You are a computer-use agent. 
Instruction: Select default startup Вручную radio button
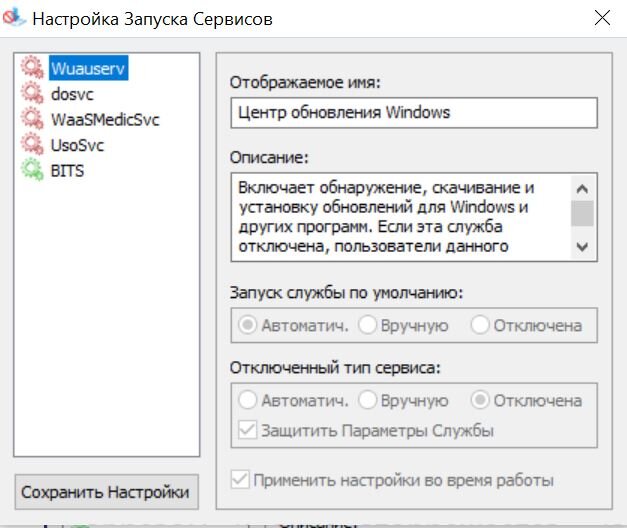pyautogui.click(x=367, y=324)
